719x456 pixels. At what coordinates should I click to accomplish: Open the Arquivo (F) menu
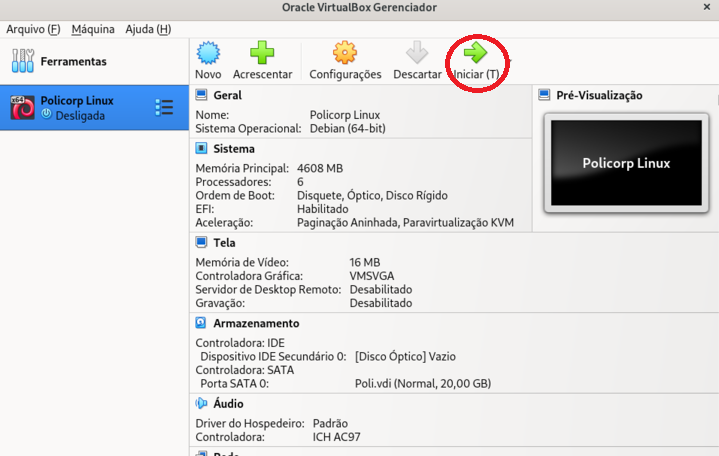pos(33,29)
